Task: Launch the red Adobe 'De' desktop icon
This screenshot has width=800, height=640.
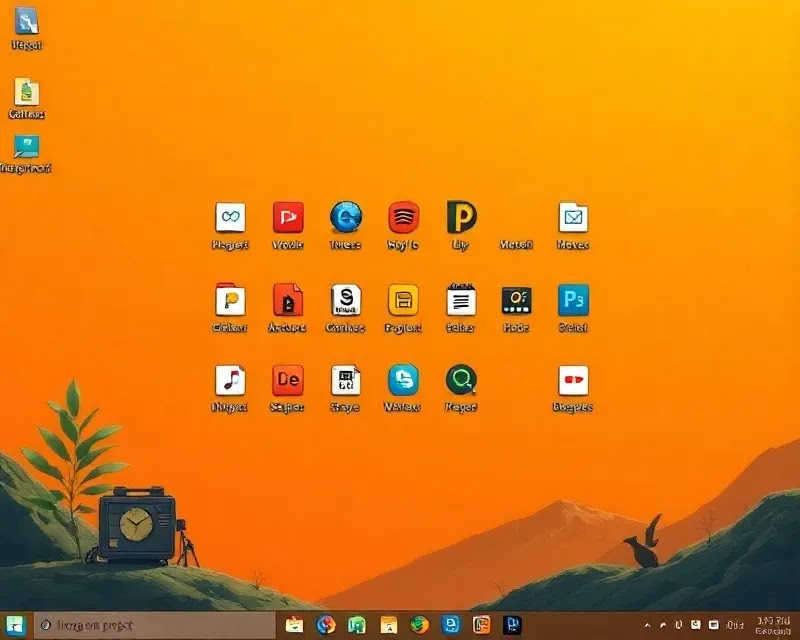Action: click(288, 380)
